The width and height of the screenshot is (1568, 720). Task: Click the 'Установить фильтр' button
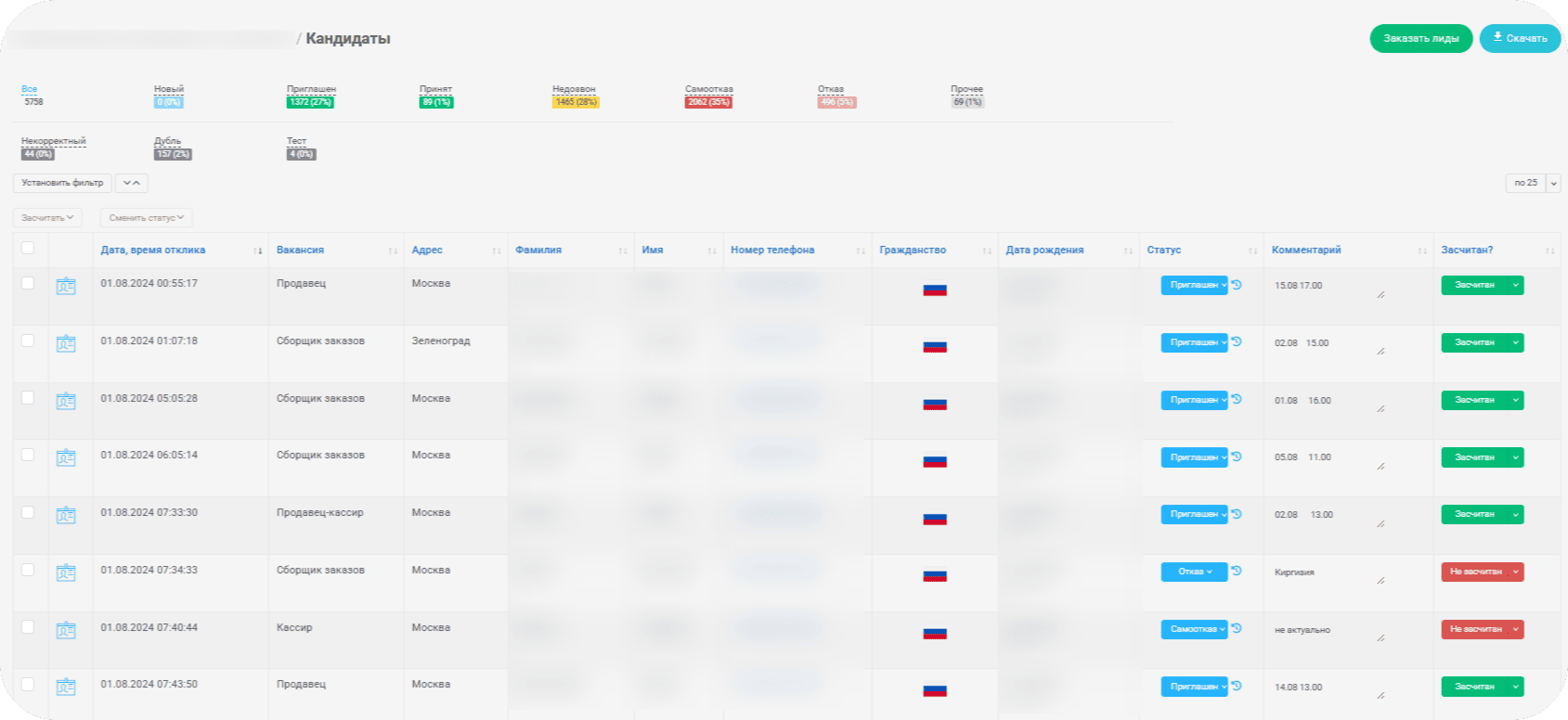(x=62, y=183)
